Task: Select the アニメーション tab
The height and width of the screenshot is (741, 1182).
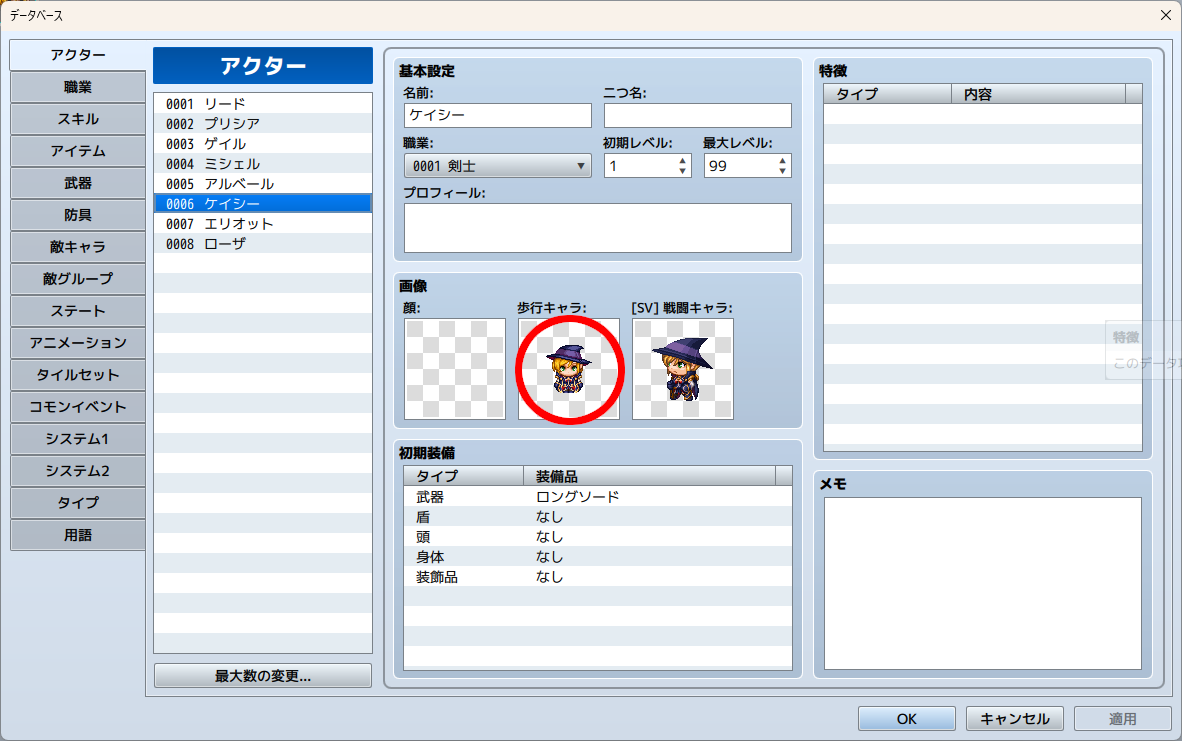Action: [x=78, y=343]
